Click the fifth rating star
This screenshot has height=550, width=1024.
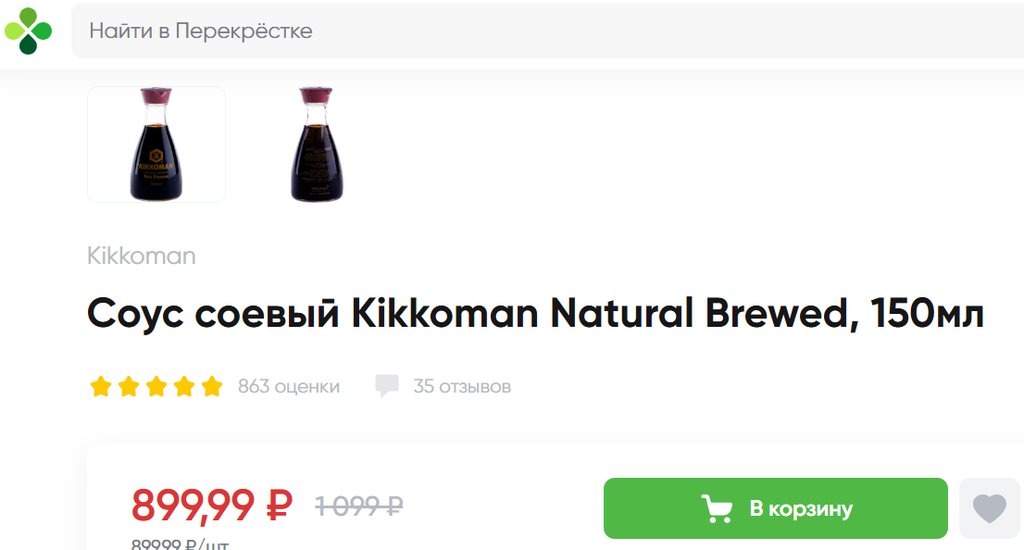pyautogui.click(x=212, y=387)
